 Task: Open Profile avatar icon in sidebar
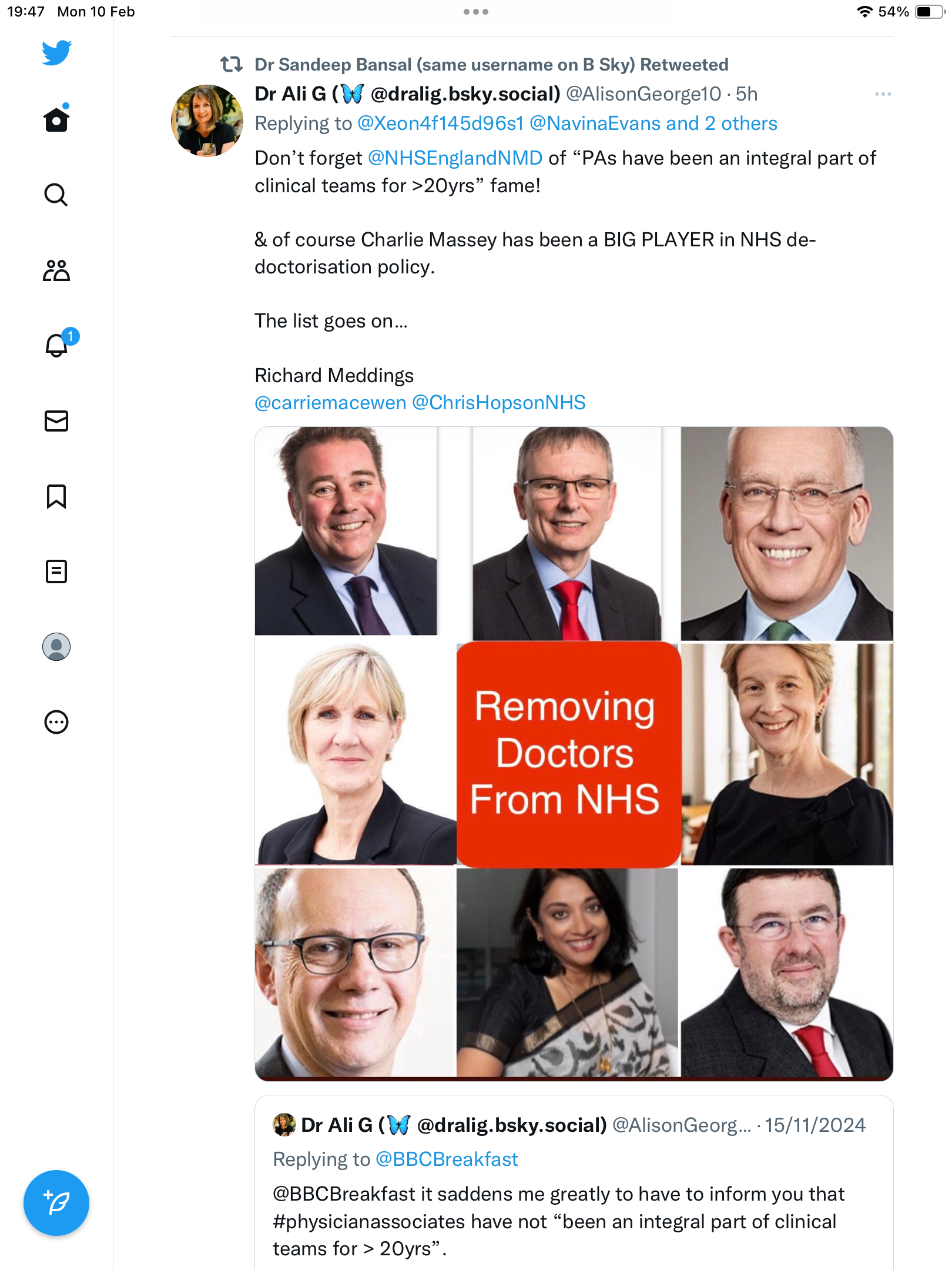pos(56,647)
